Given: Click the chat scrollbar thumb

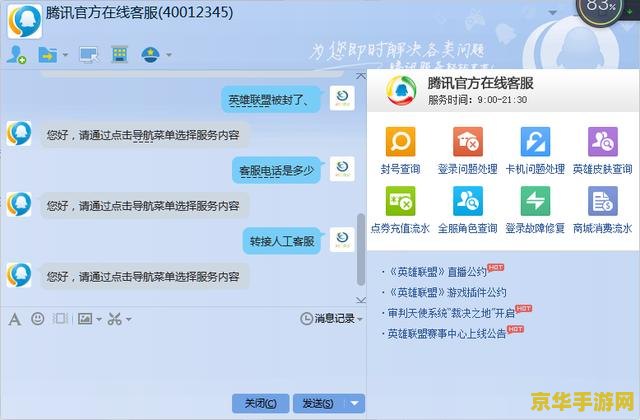Looking at the screenshot, I should (x=360, y=249).
